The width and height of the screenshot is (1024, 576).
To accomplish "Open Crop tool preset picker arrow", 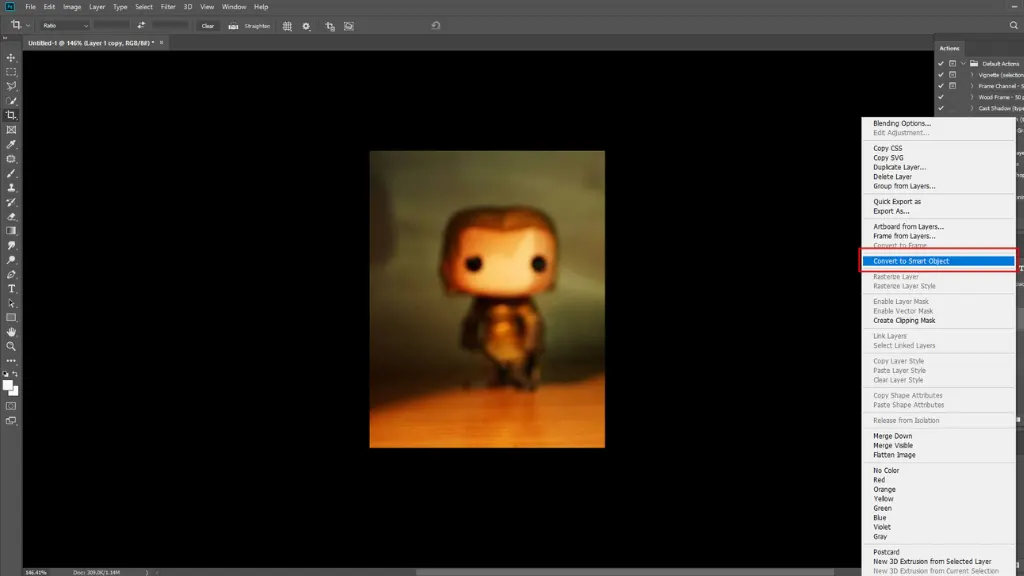I will (x=28, y=25).
